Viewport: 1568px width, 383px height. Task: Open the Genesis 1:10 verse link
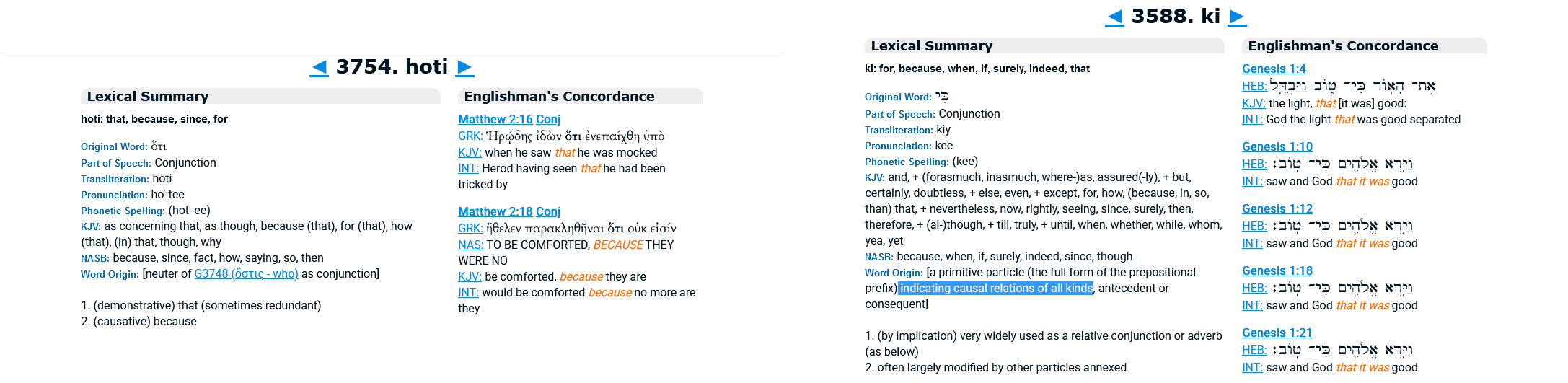coord(1277,147)
